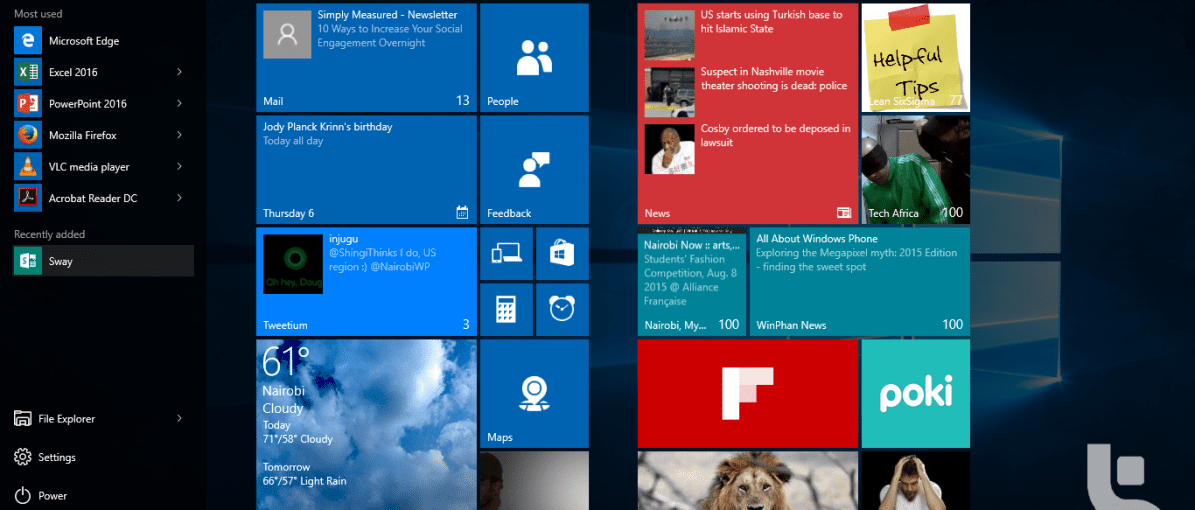Open the lion photo tile
The height and width of the screenshot is (510, 1195).
pos(748,480)
